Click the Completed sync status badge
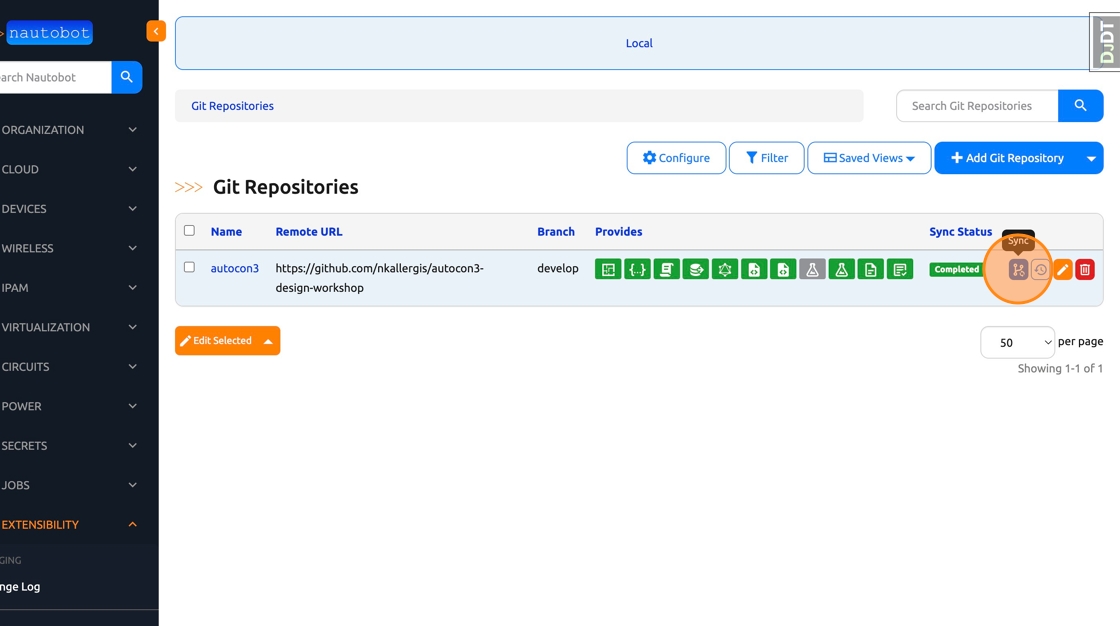1120x626 pixels. (956, 269)
